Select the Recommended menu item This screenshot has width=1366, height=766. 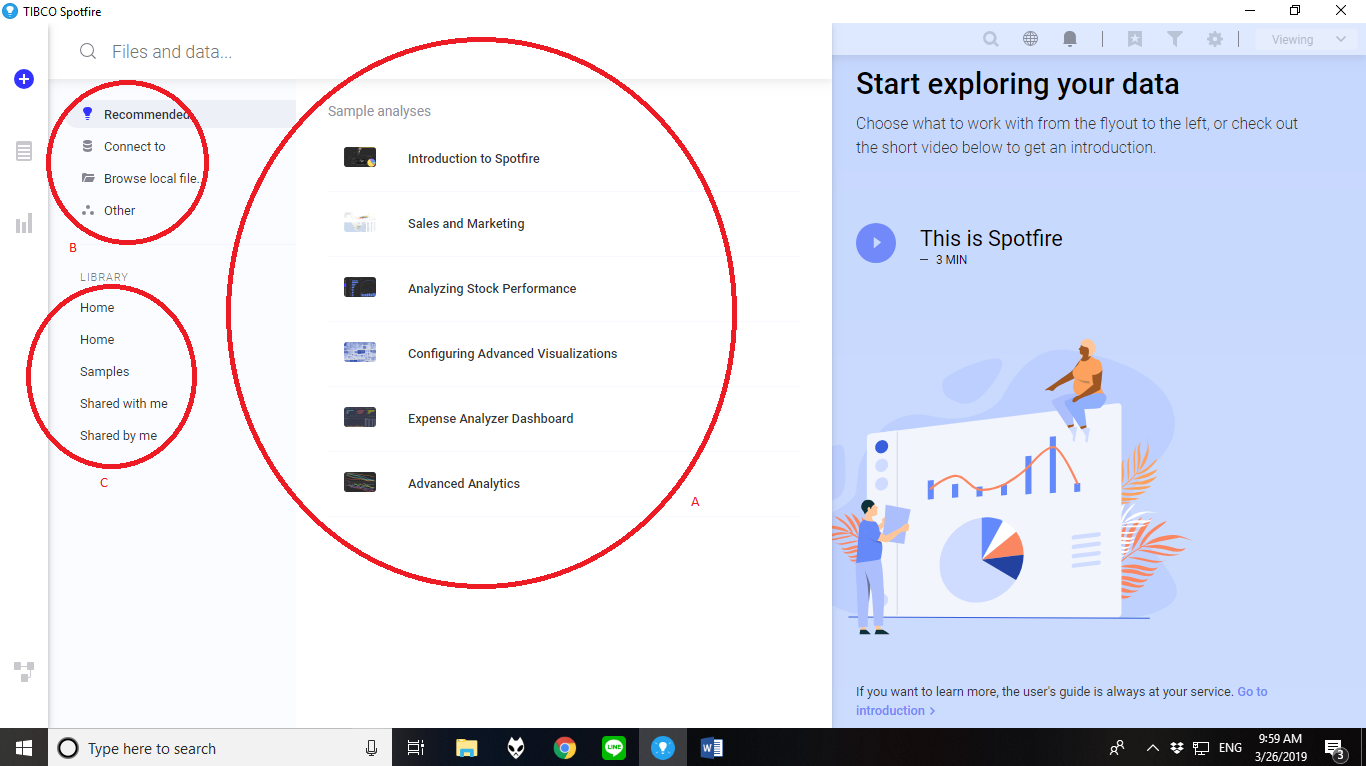click(182, 114)
